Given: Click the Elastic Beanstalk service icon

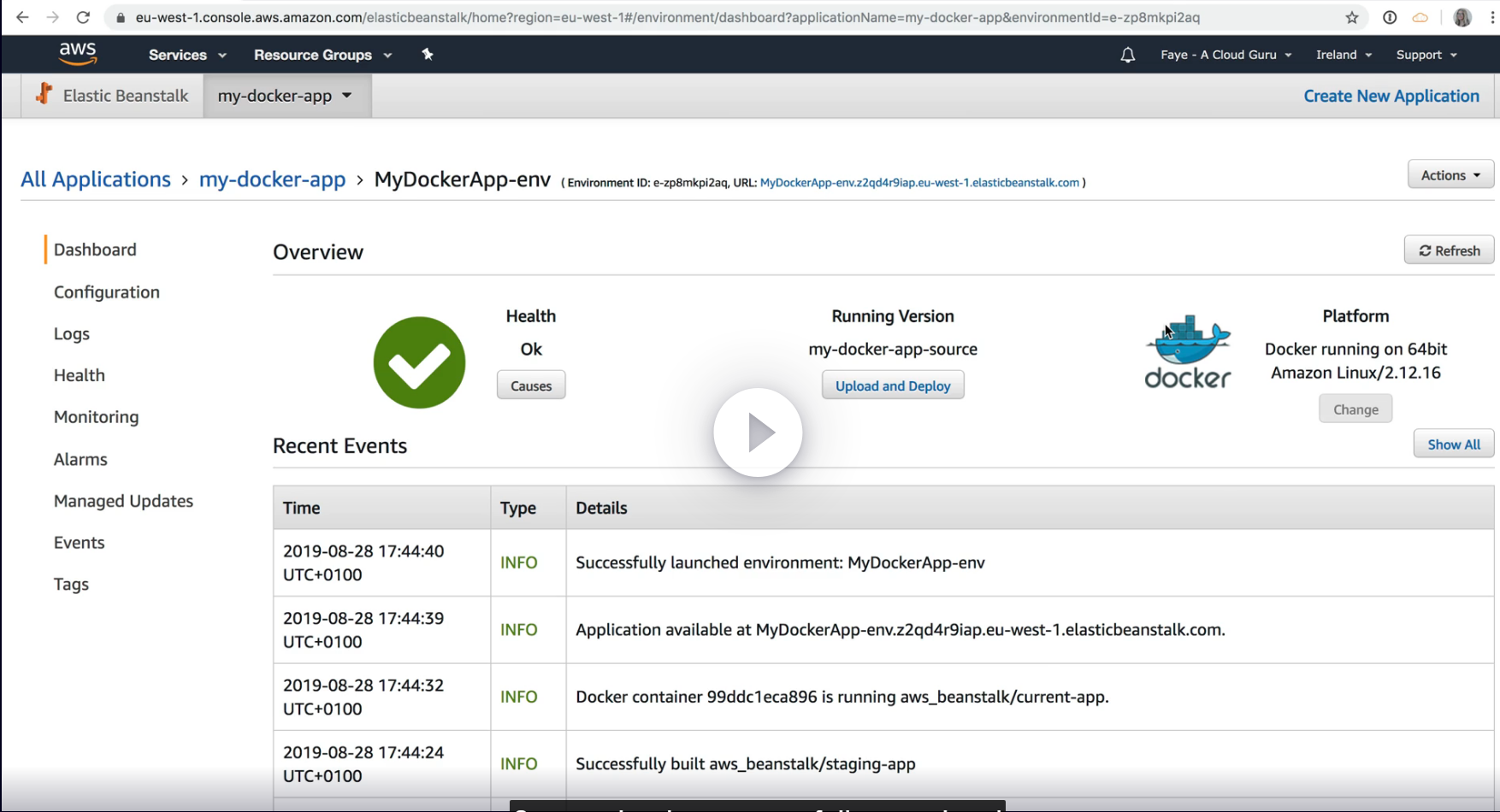Looking at the screenshot, I should coord(44,95).
